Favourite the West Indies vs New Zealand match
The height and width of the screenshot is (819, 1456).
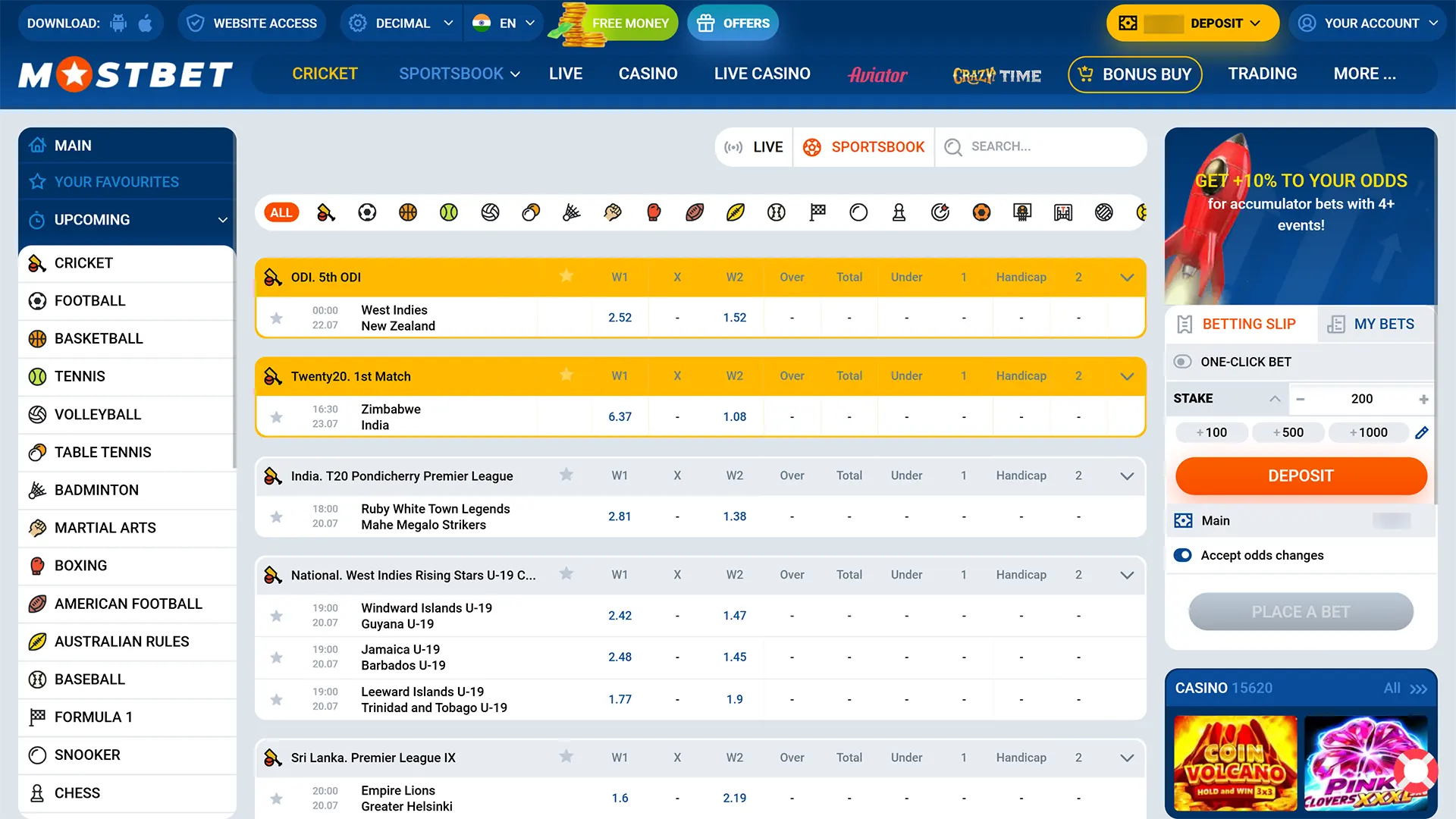pos(277,318)
